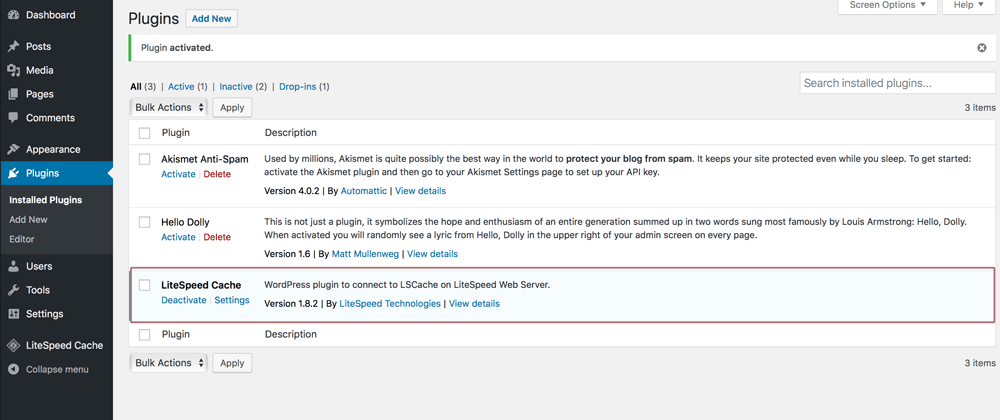Click the Pages sidebar icon
Image resolution: width=1000 pixels, height=420 pixels.
point(13,94)
